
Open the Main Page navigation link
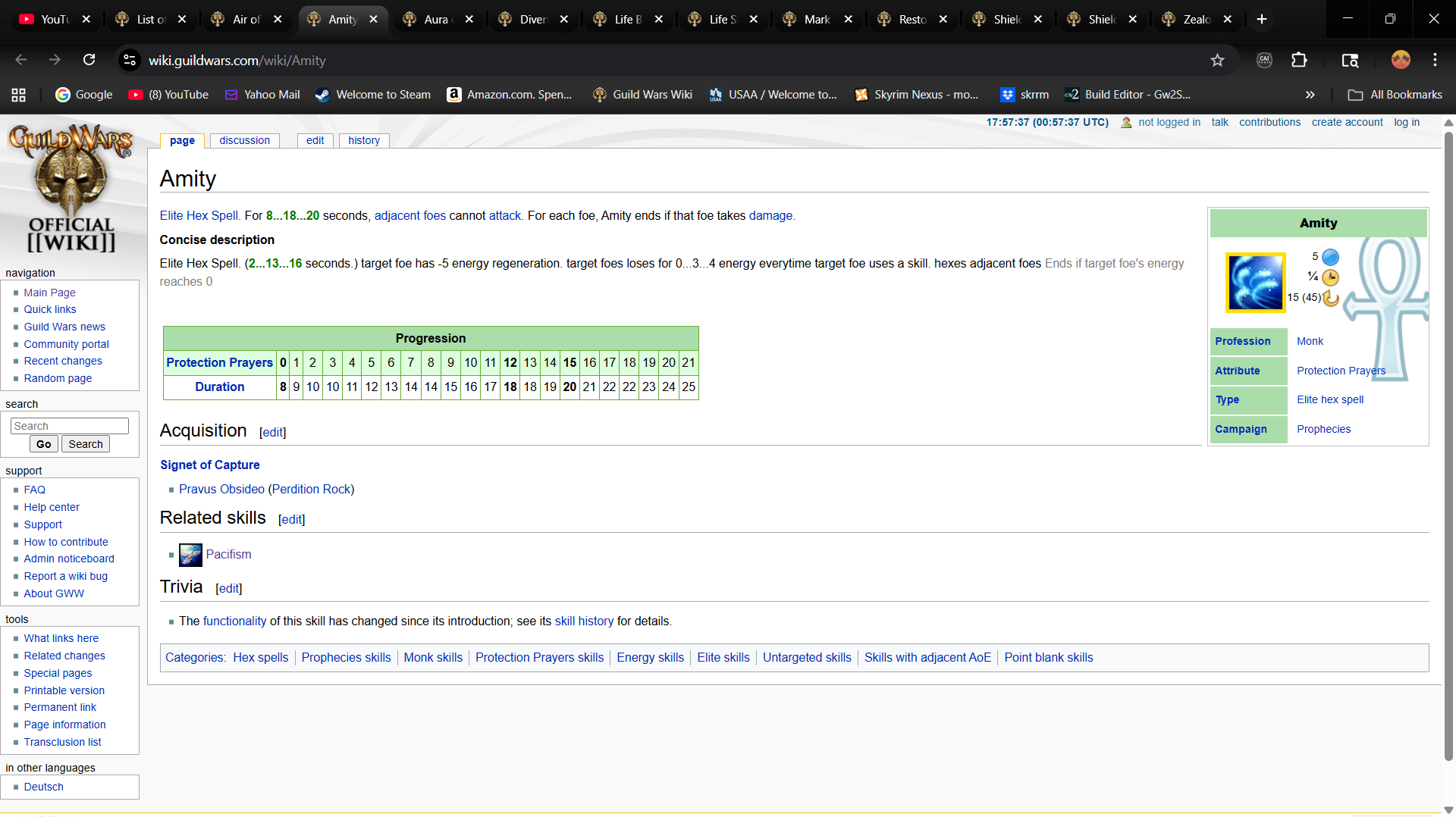pos(49,293)
